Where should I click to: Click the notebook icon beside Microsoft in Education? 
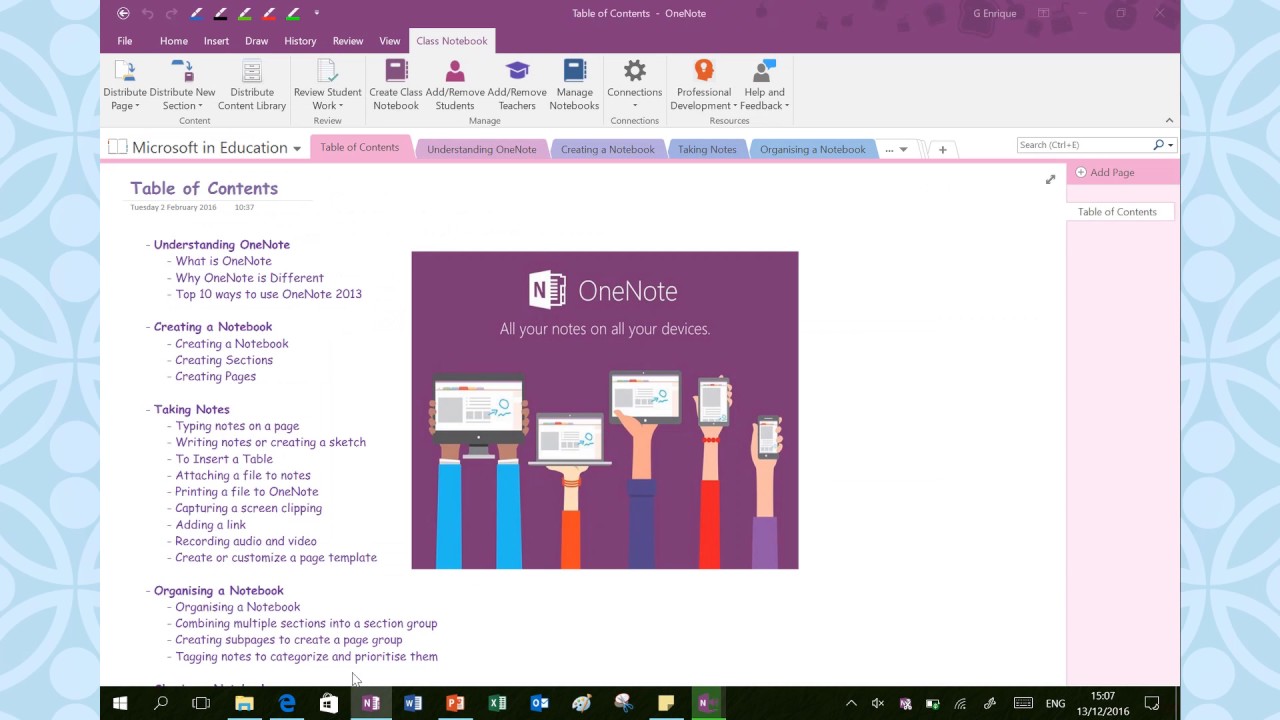point(117,147)
